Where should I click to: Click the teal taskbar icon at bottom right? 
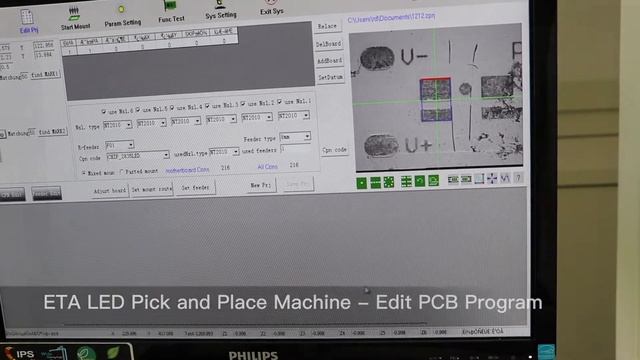546,352
